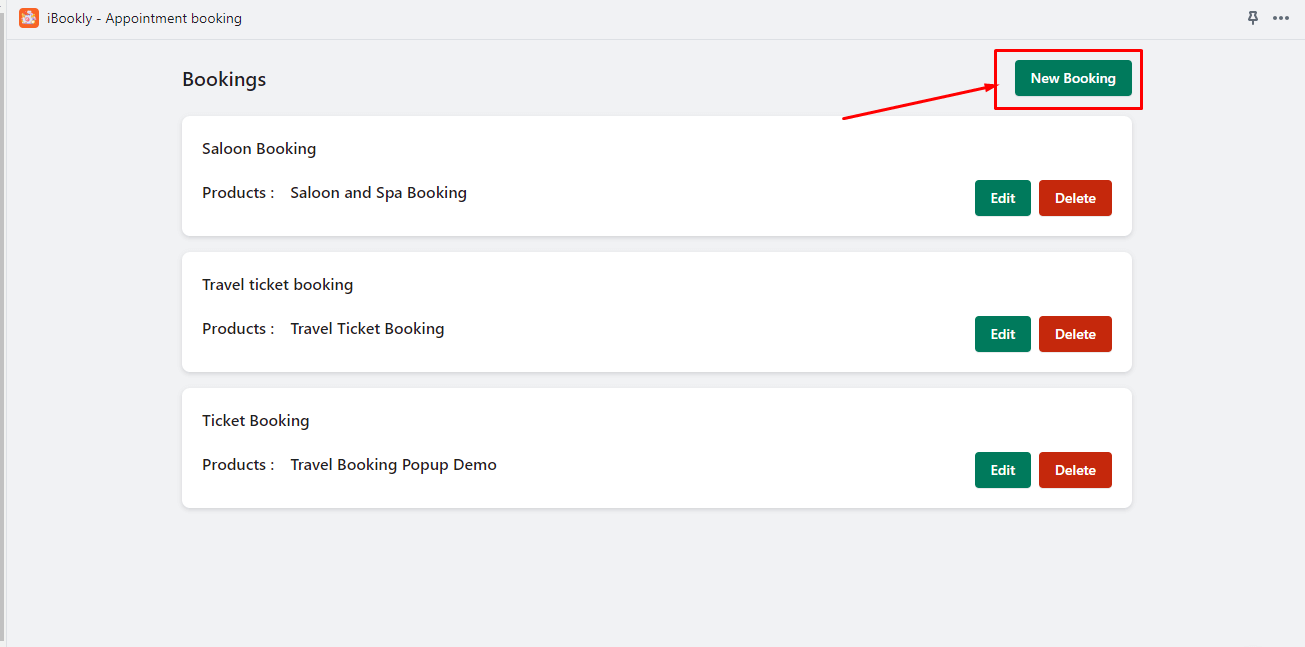Click the Products label in Ticket Booking card

238,465
